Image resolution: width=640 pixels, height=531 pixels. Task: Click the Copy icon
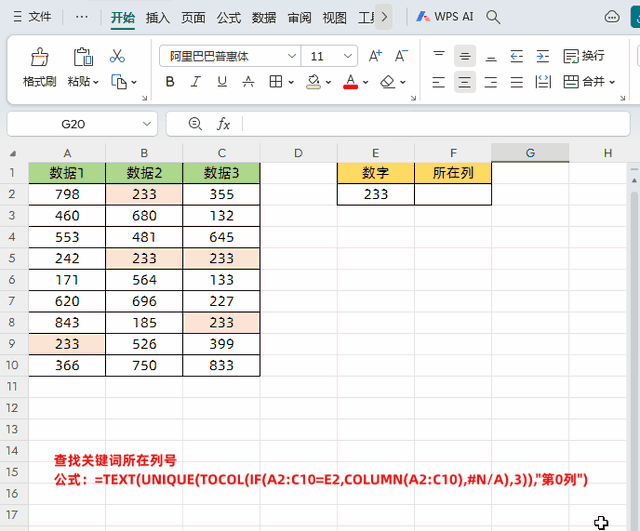119,82
